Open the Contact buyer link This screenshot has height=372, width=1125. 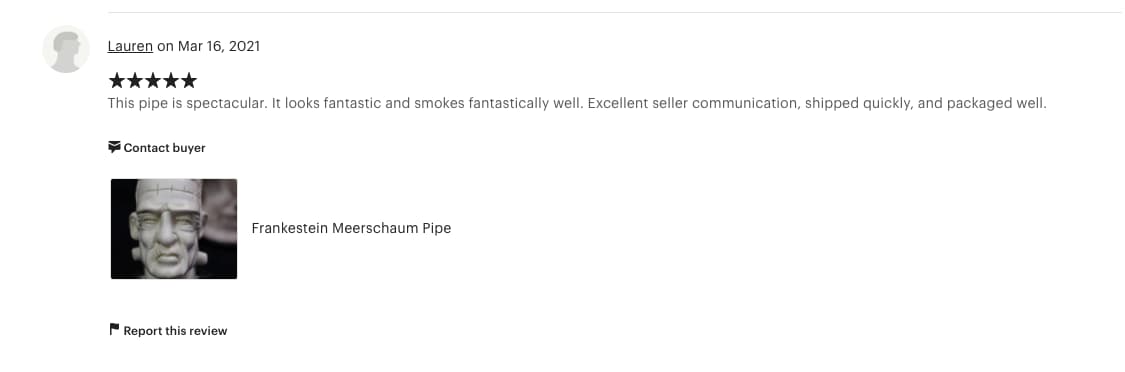tap(157, 148)
